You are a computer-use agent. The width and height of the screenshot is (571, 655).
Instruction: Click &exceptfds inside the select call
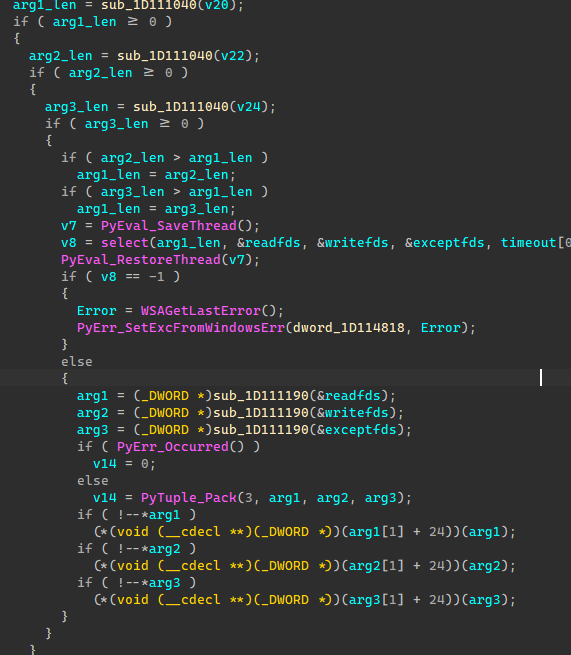(444, 243)
